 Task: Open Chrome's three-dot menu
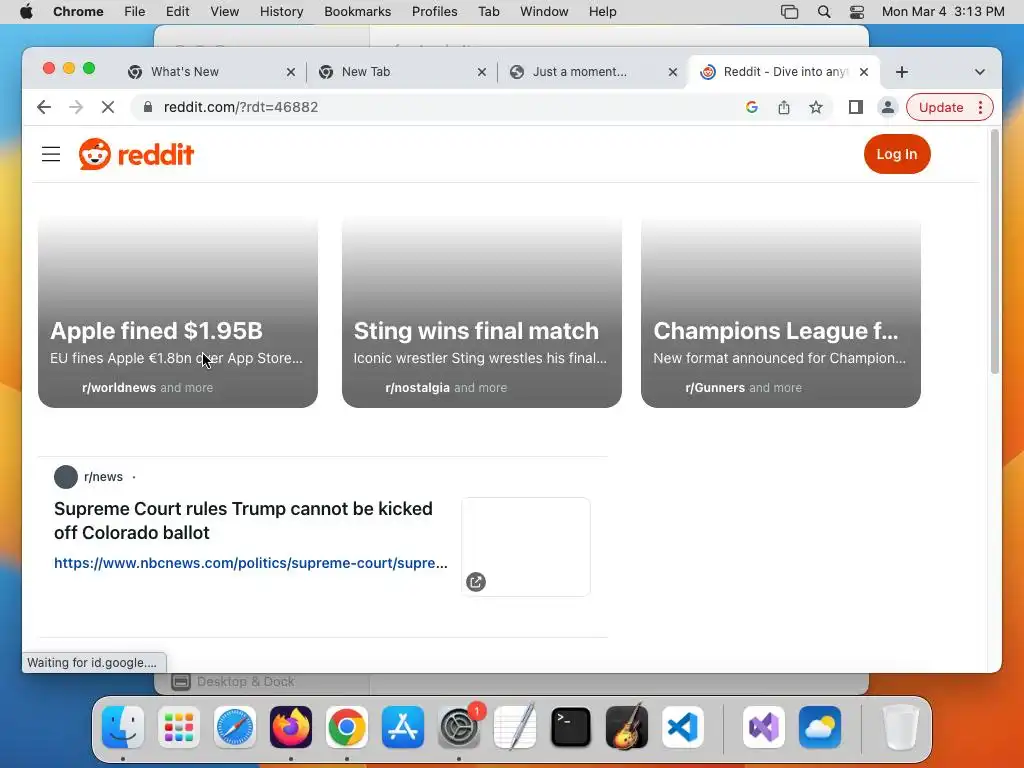(980, 107)
